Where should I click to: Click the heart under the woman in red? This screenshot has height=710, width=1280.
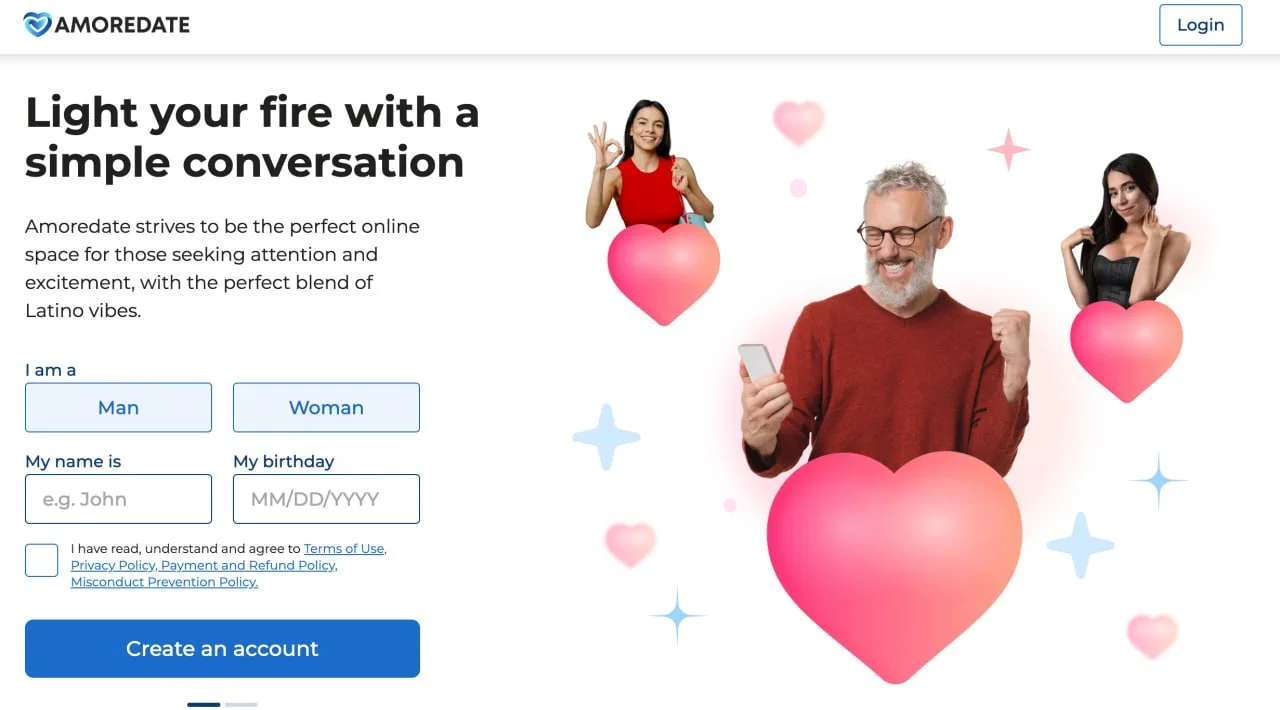[664, 273]
